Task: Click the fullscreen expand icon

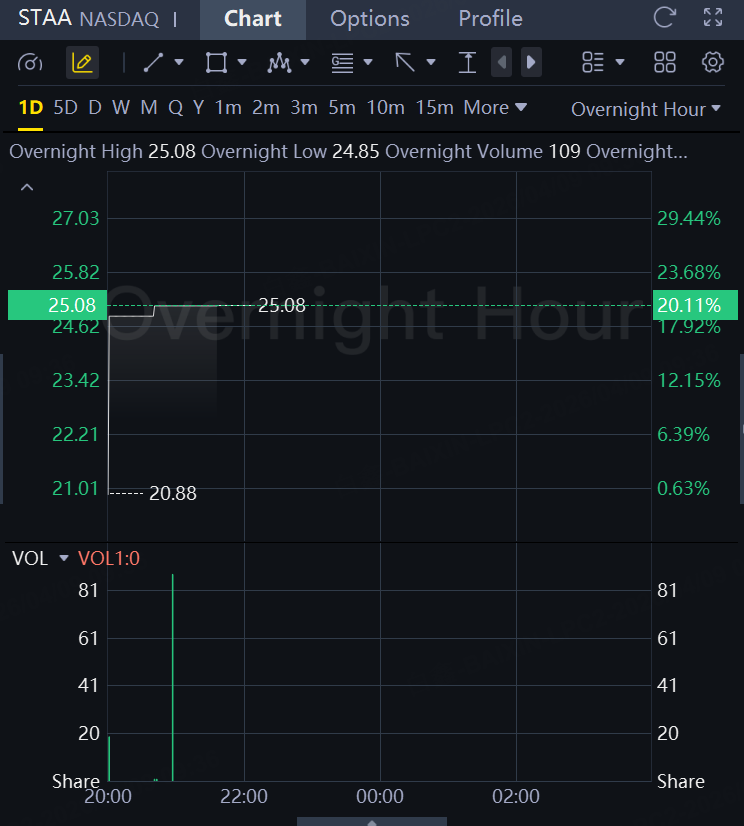Action: tap(713, 18)
